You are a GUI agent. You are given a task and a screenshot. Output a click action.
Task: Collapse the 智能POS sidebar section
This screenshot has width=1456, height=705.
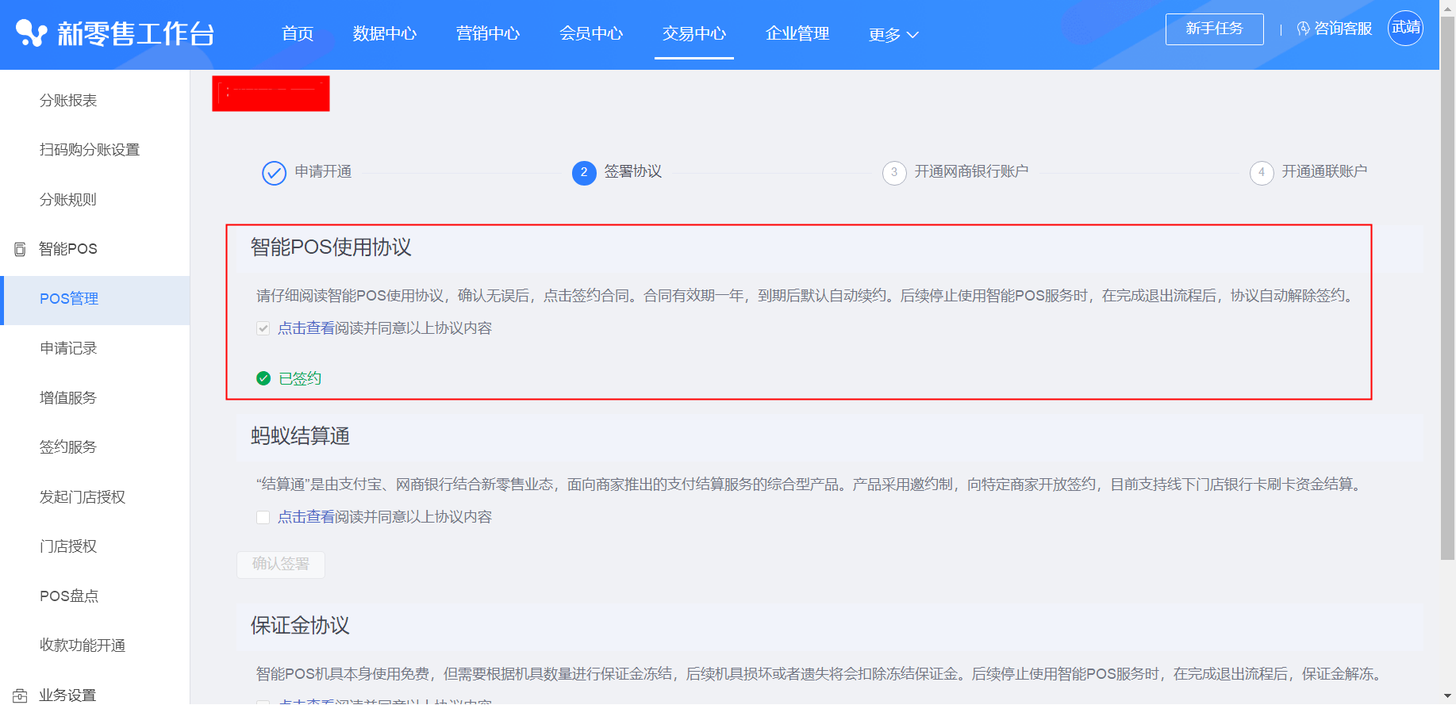68,249
